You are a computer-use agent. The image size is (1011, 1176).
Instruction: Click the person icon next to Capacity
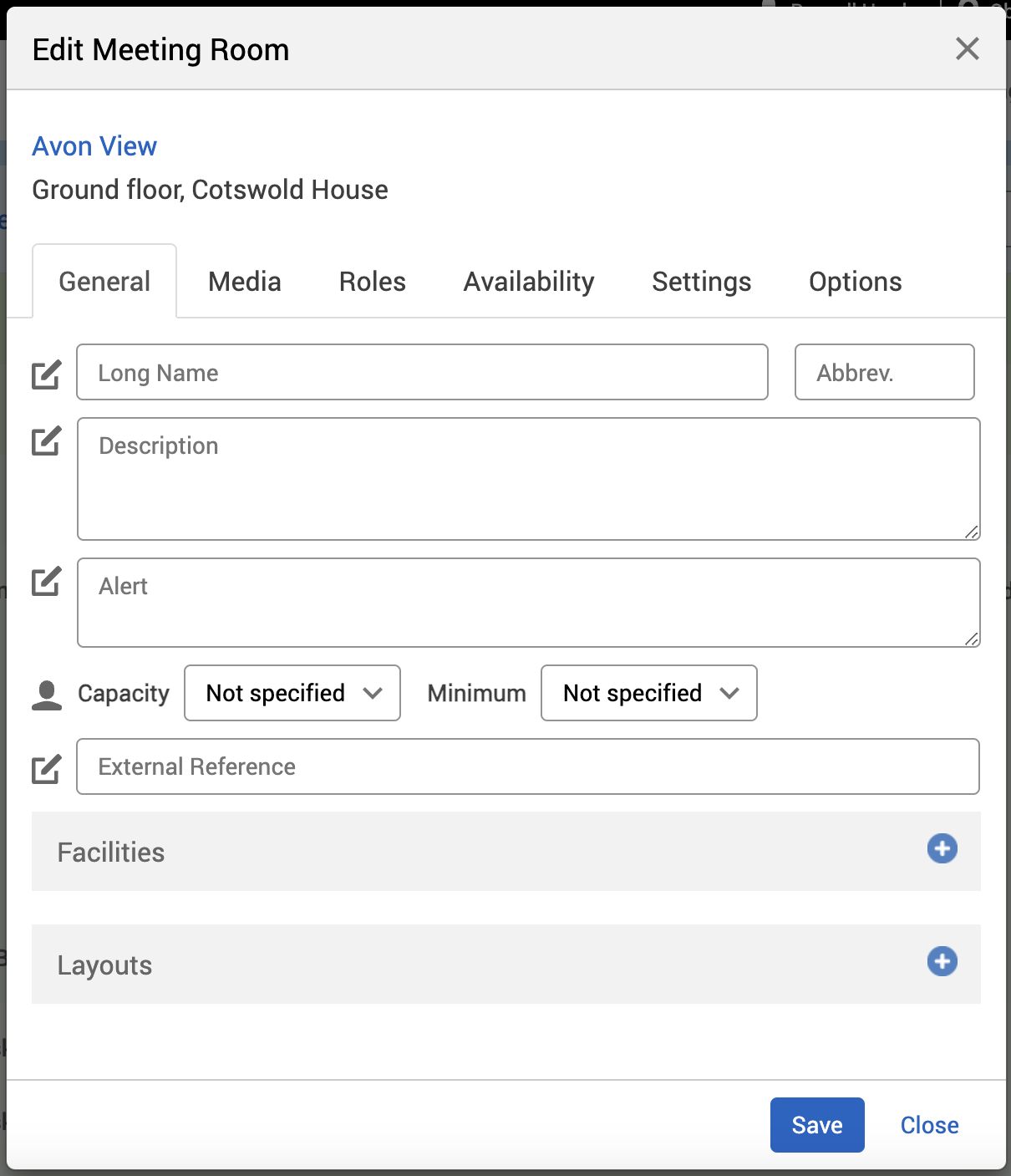(47, 695)
